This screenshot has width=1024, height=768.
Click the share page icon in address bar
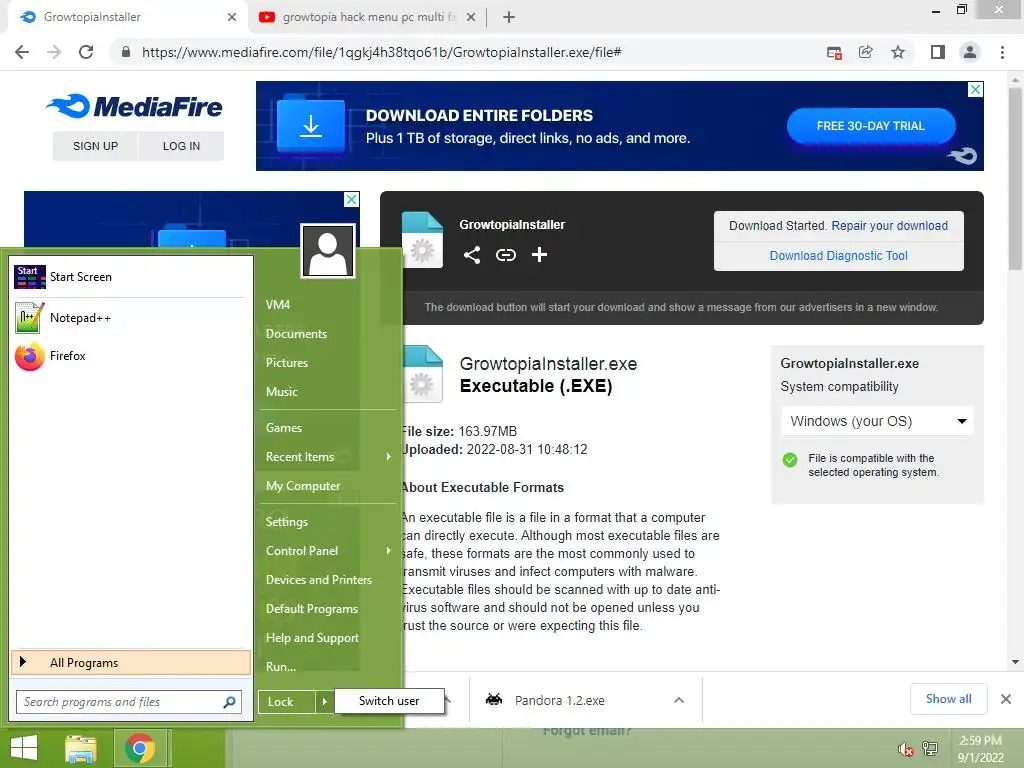tap(866, 52)
